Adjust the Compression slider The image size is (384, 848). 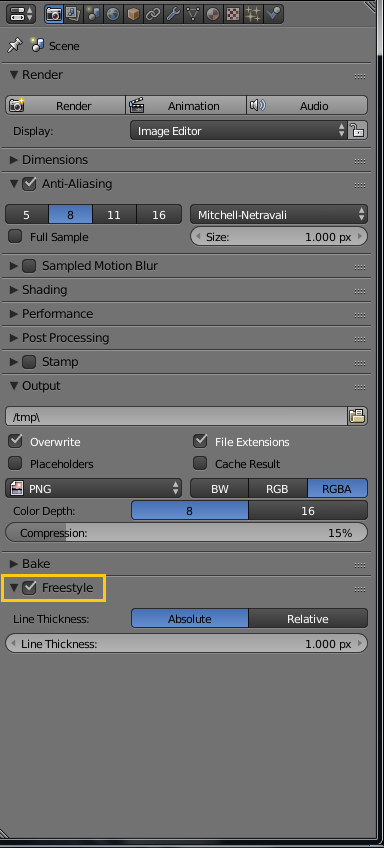(x=186, y=533)
